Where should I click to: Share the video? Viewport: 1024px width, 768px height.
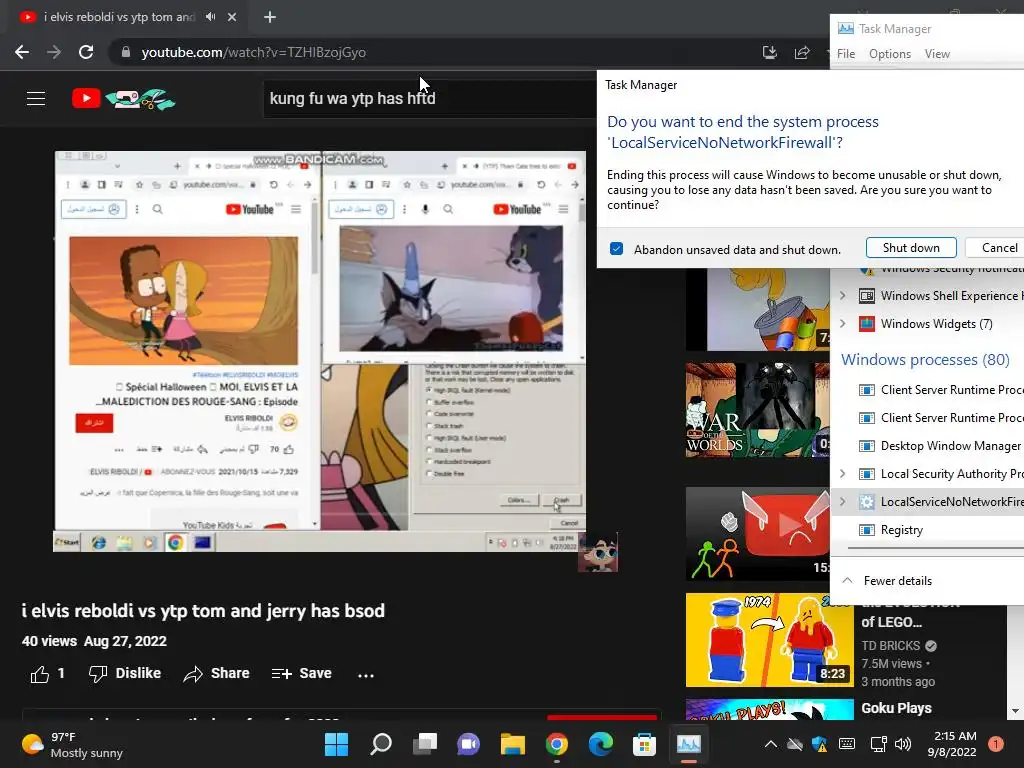(216, 673)
